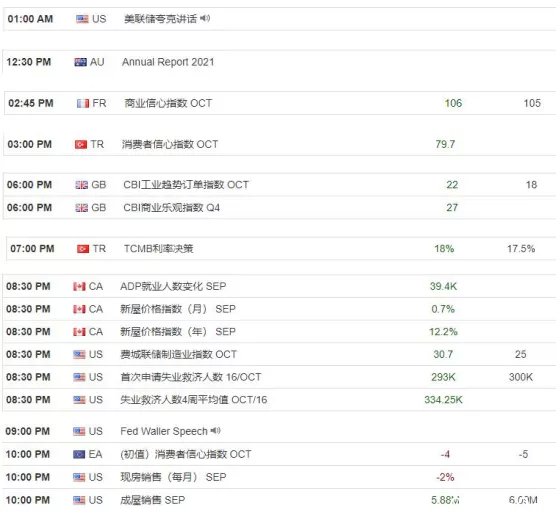560x519 pixels.
Task: Open the TCMB利率决策 event details
Action: click(159, 249)
